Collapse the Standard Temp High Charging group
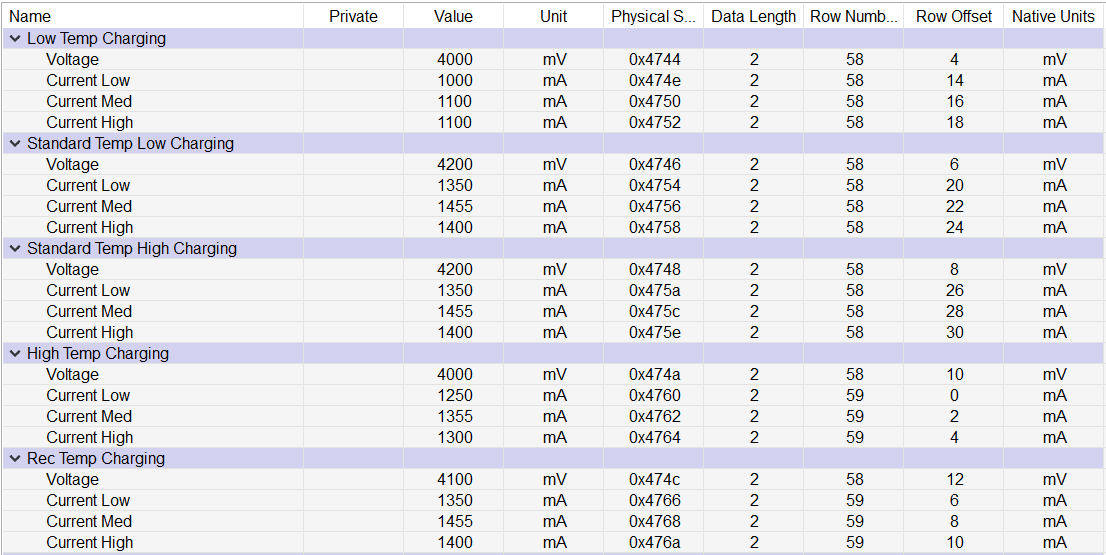This screenshot has width=1106, height=555. tap(15, 249)
